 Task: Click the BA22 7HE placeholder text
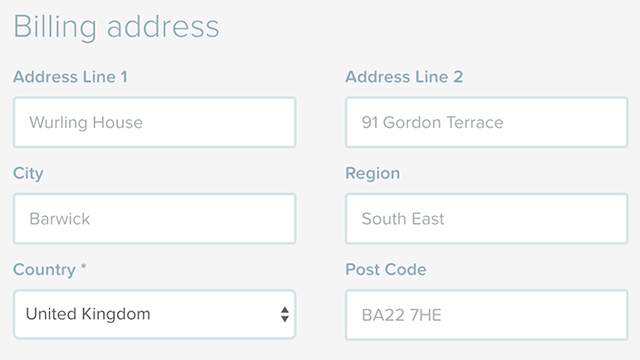coord(402,315)
